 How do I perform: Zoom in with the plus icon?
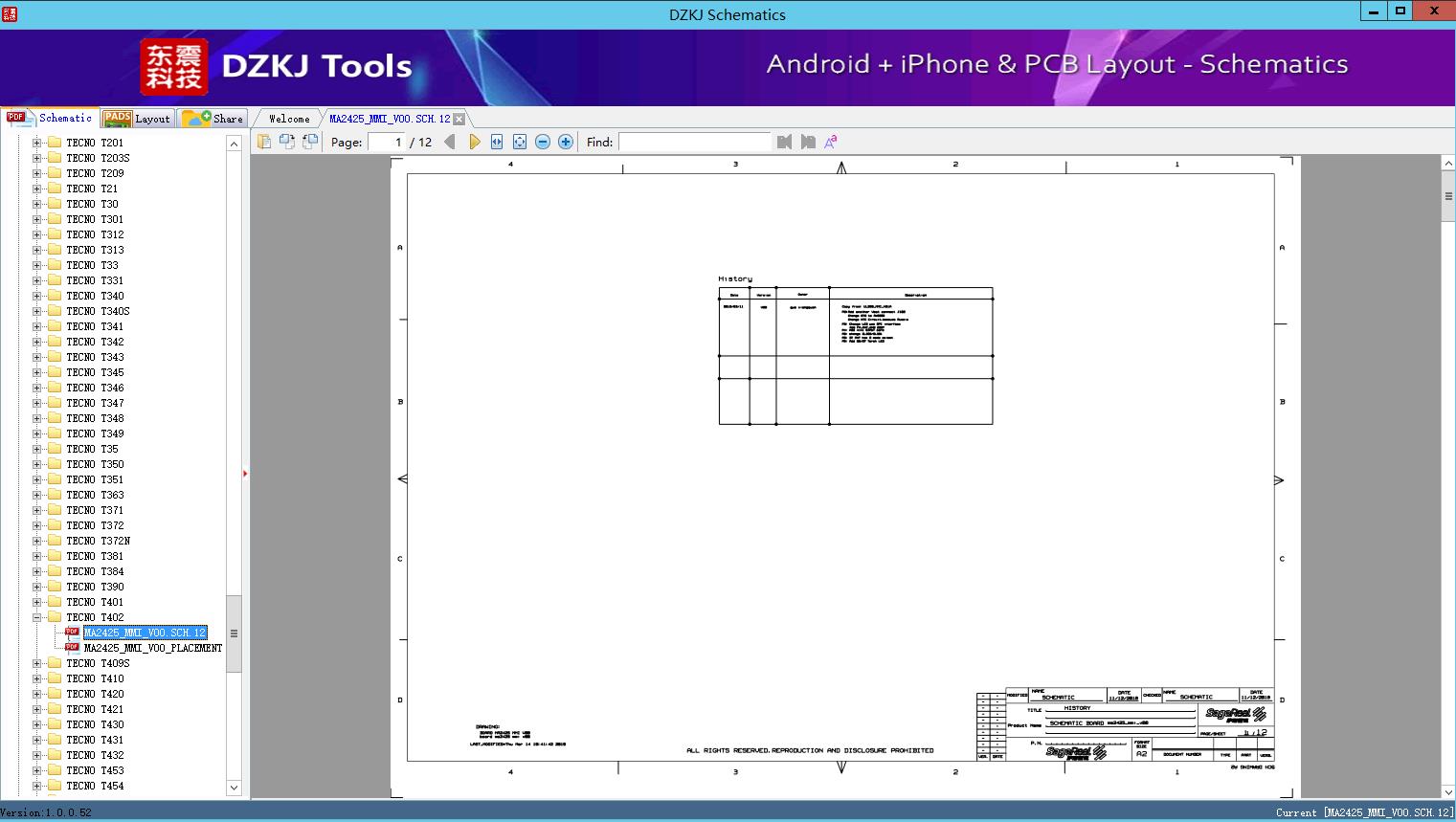coord(566,142)
